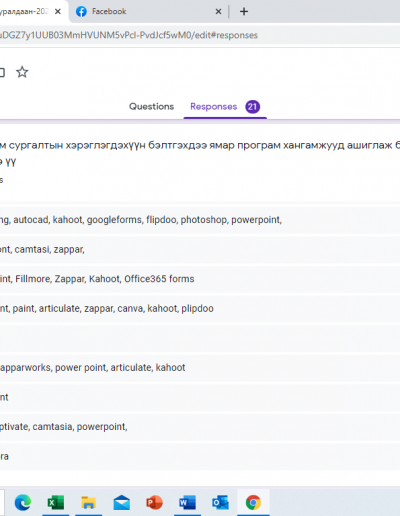Open Word from the taskbar
Viewport: 400px width, 516px height.
(x=187, y=502)
